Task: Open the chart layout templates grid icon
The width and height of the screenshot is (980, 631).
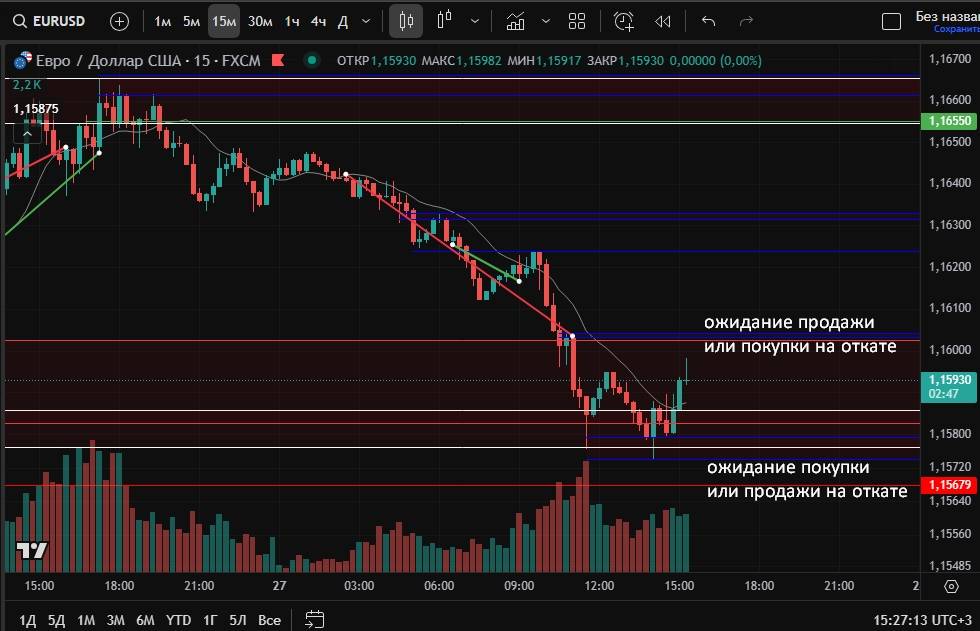Action: tap(577, 21)
